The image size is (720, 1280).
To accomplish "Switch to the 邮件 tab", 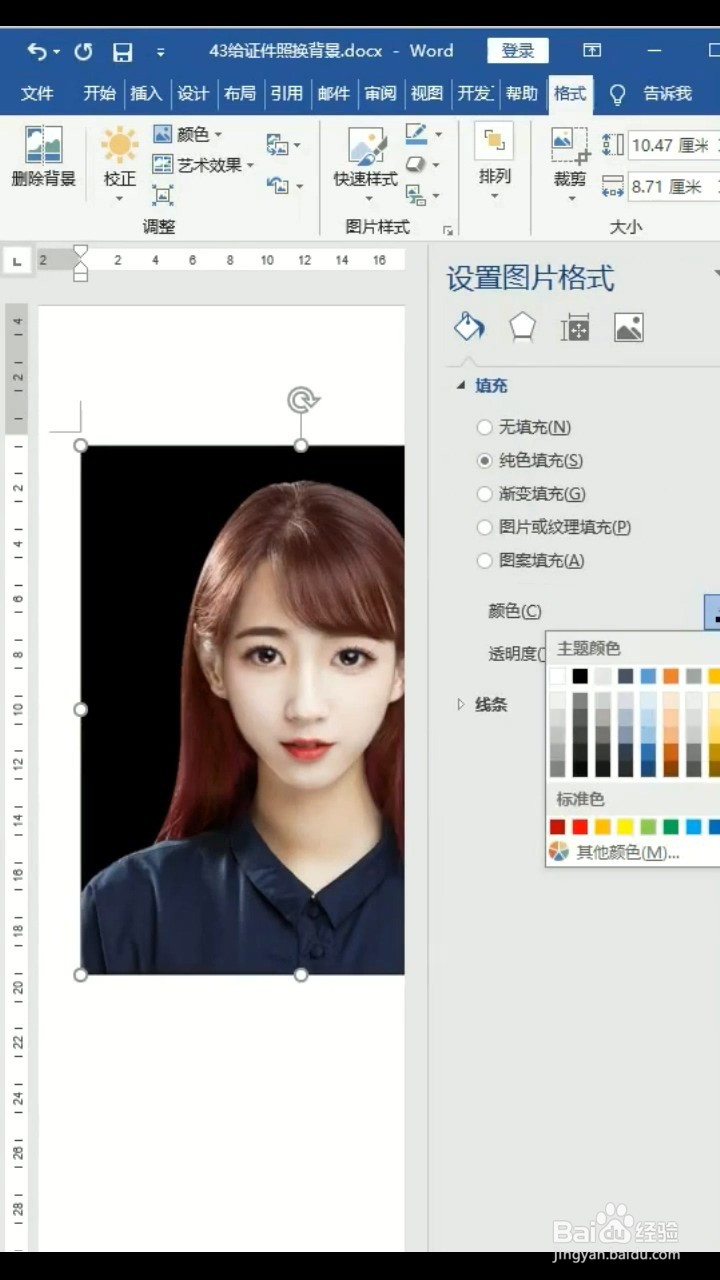I will coord(334,93).
